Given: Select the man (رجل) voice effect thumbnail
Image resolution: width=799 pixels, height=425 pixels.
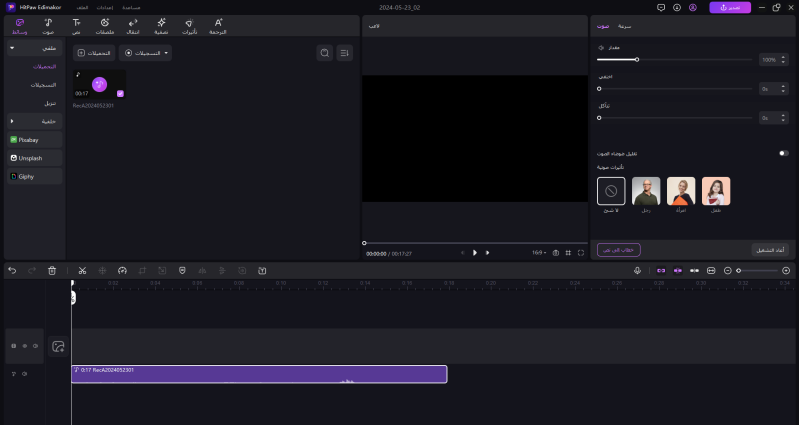Looking at the screenshot, I should (646, 191).
